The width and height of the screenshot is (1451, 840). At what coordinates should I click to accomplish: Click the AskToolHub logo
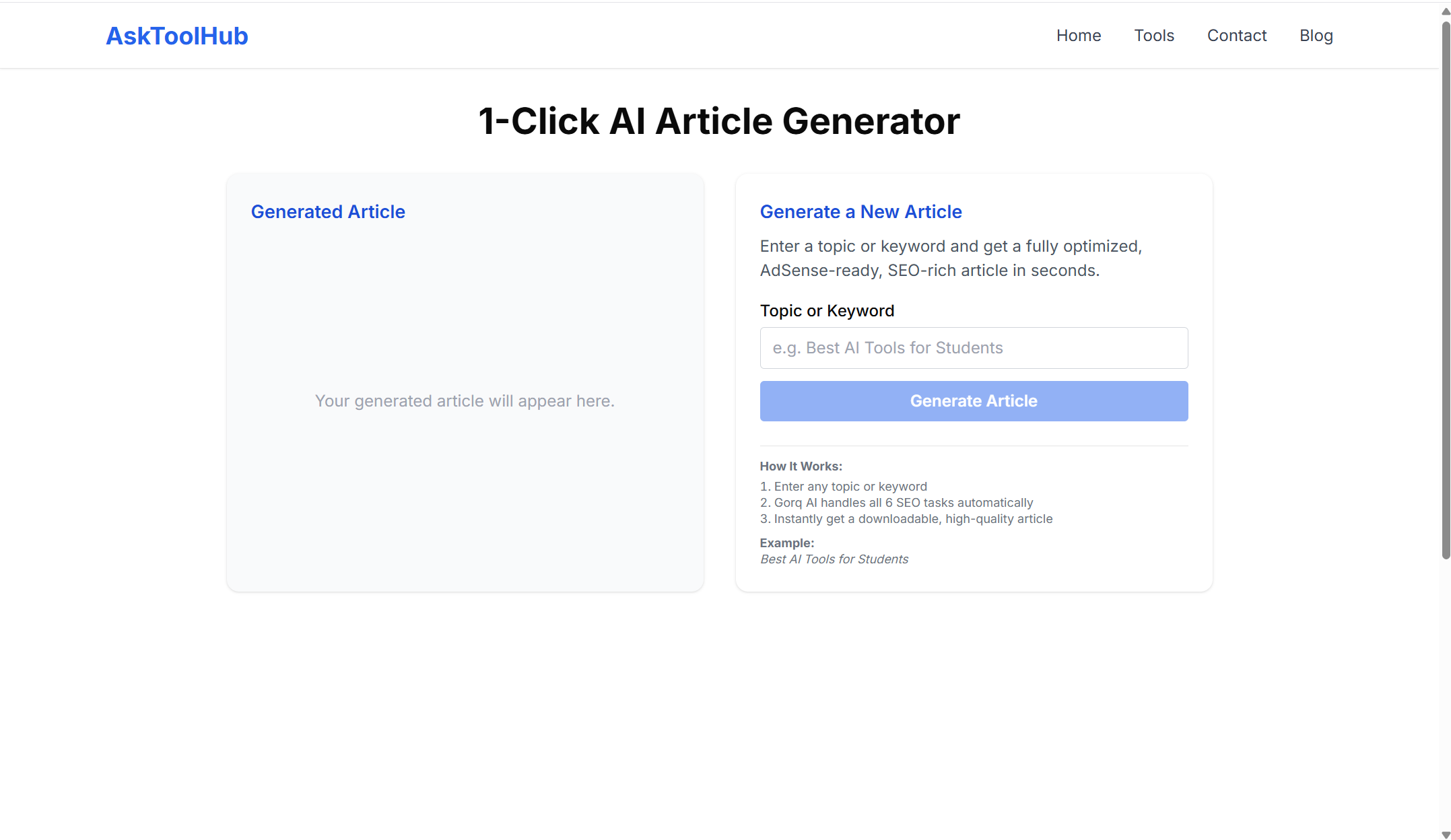(x=176, y=36)
